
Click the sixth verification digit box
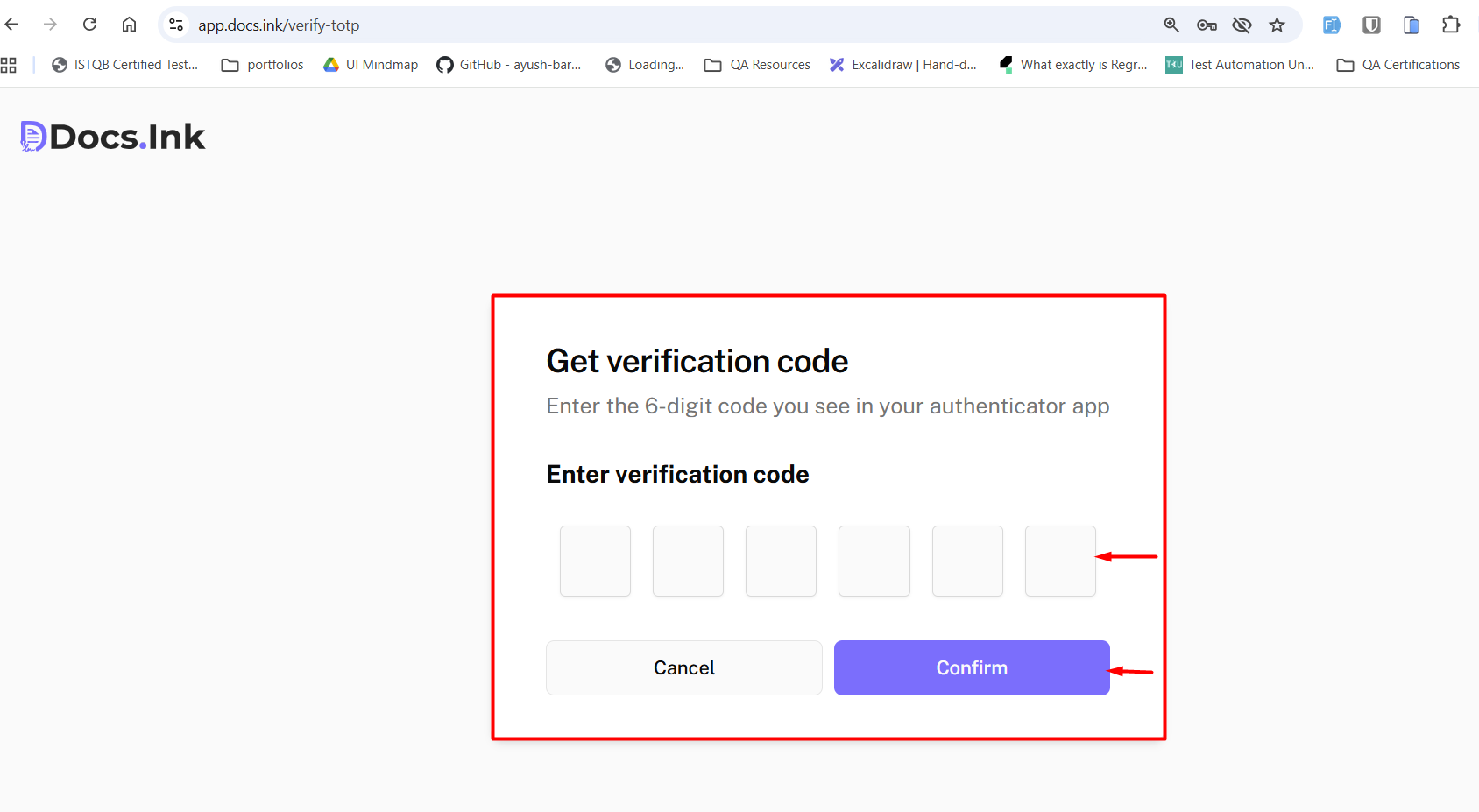click(1060, 561)
